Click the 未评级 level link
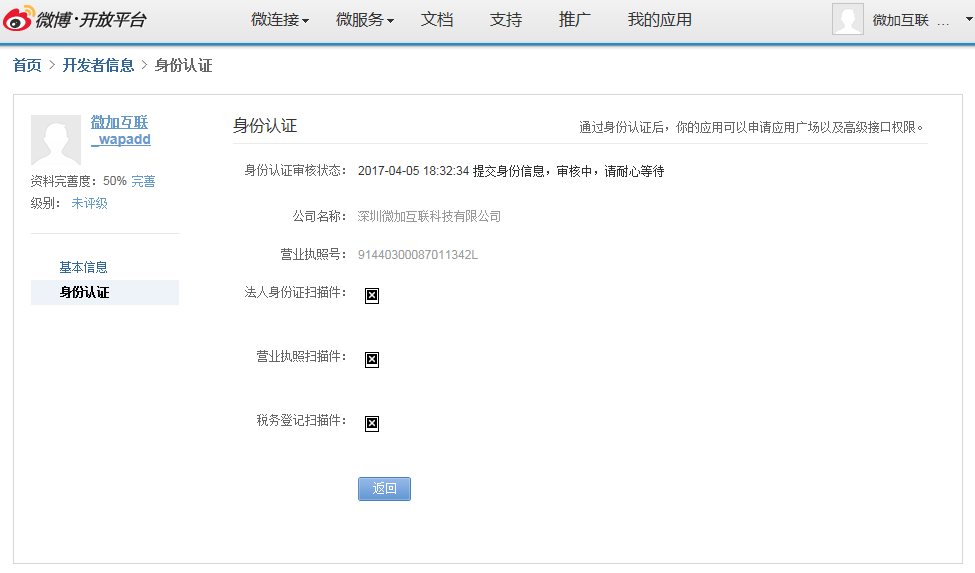This screenshot has width=975, height=573. 89,203
